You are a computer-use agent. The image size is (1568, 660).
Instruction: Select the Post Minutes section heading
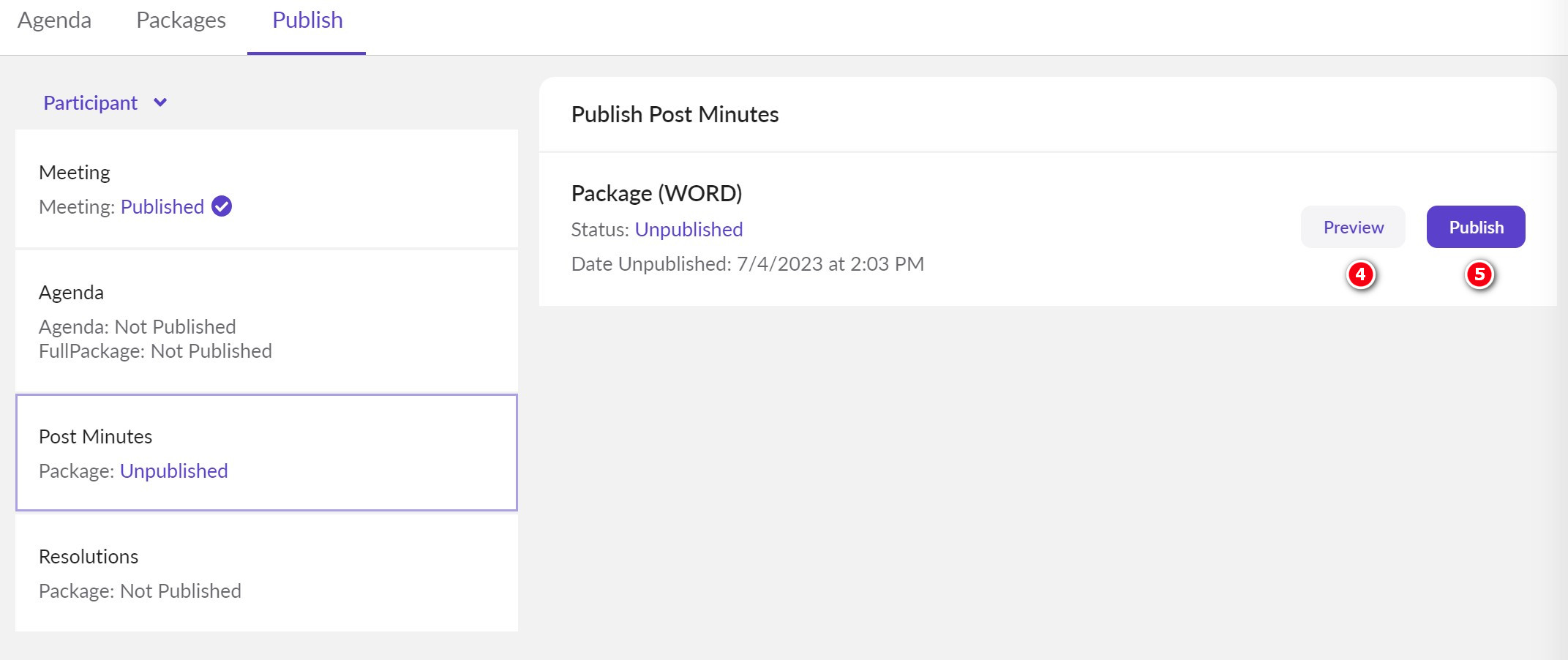point(95,437)
